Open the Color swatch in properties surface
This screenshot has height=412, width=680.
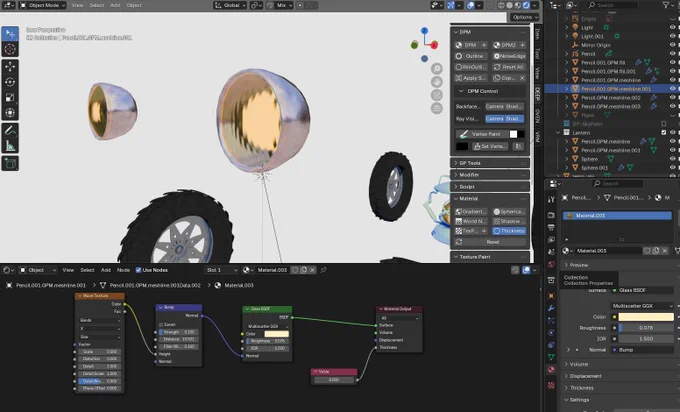pos(646,317)
